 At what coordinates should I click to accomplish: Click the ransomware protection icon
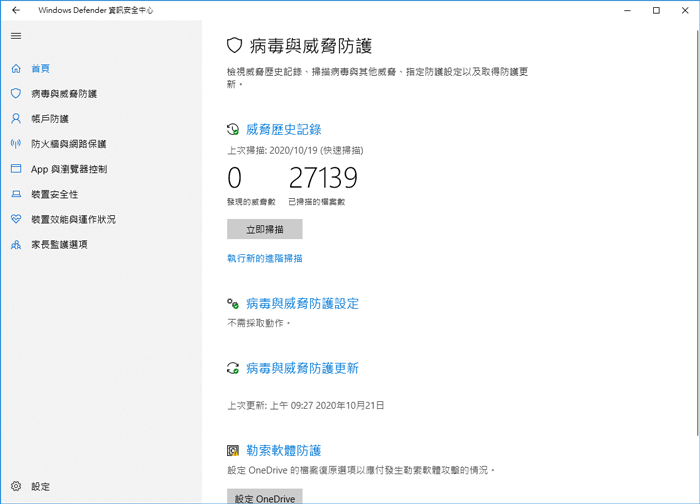(x=233, y=450)
